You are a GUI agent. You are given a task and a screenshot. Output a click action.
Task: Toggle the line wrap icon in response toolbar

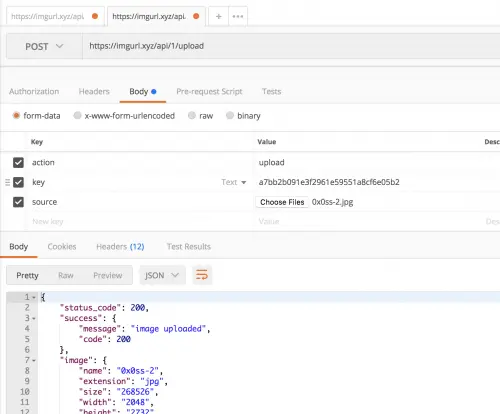point(202,275)
